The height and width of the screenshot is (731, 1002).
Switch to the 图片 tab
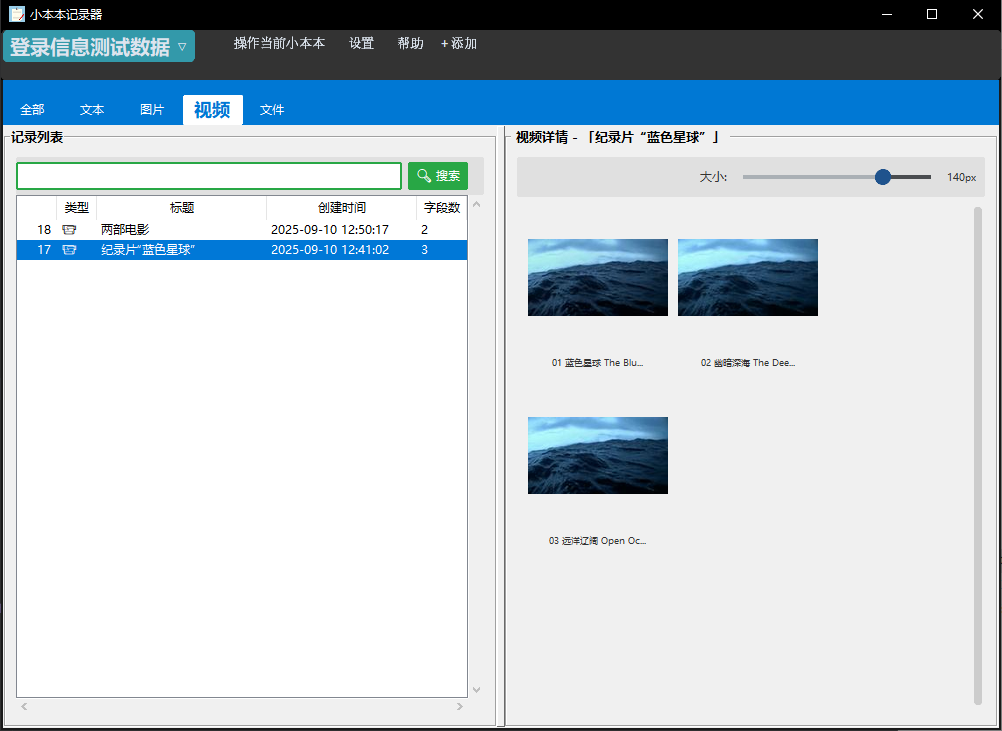coord(152,110)
